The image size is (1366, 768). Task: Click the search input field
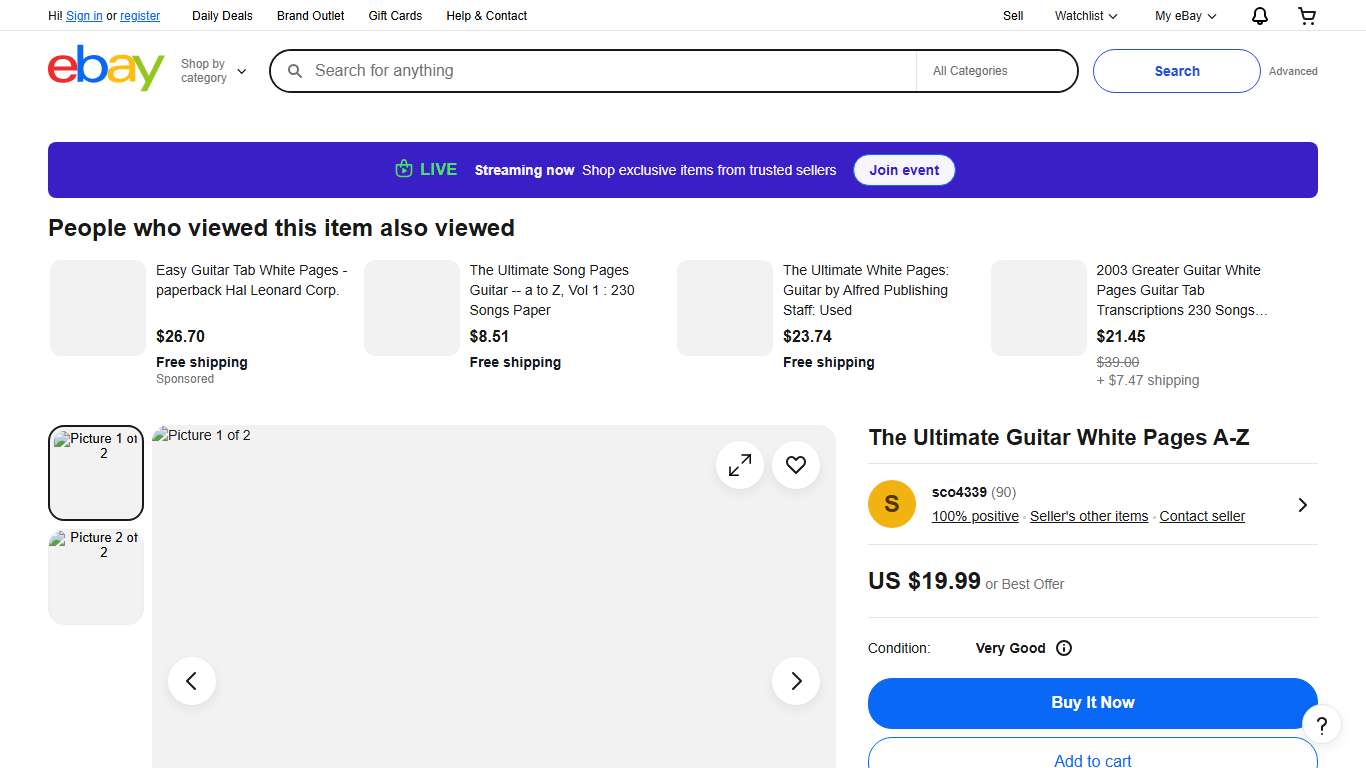[600, 71]
